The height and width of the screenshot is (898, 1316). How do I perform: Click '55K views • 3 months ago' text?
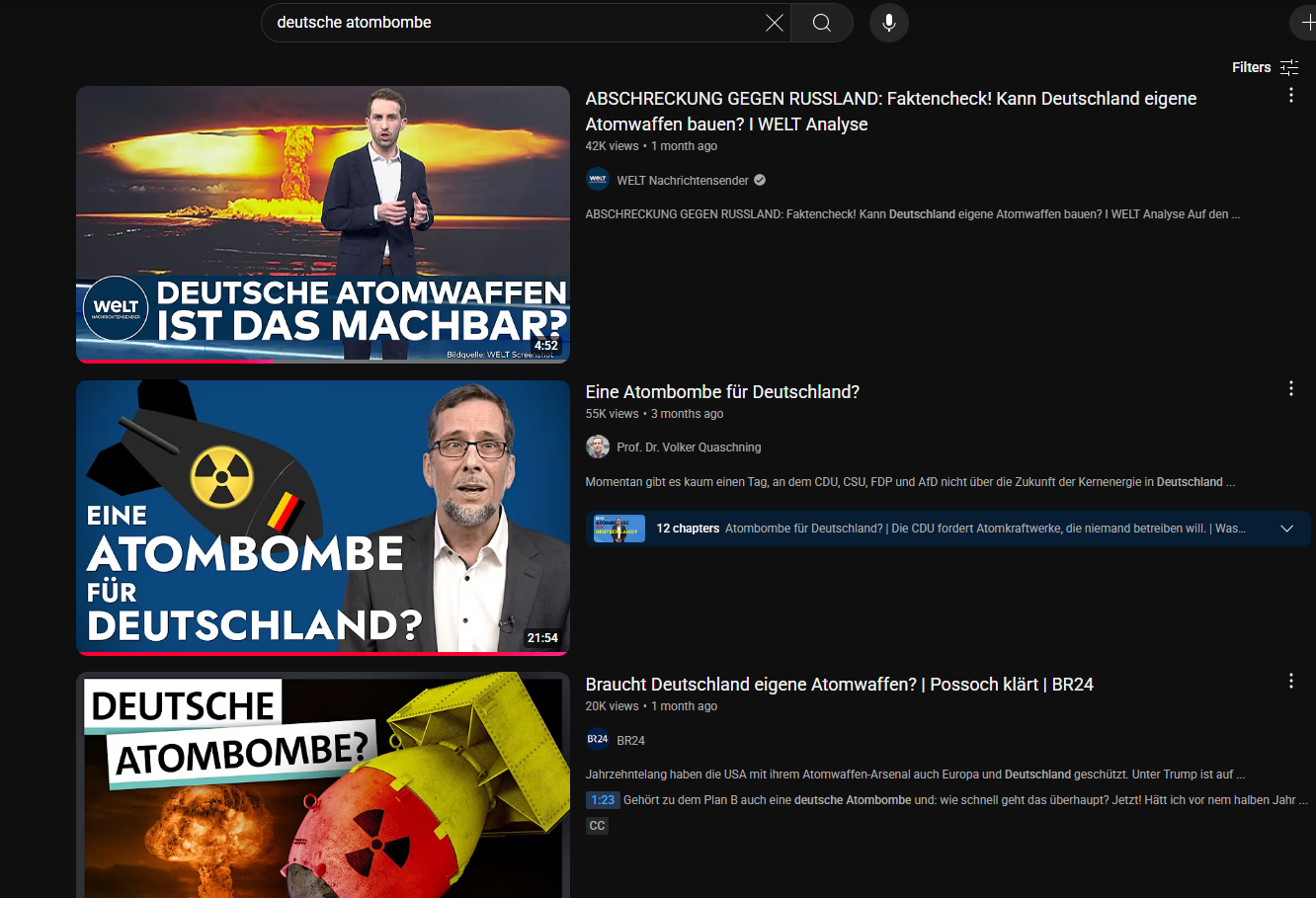click(x=654, y=414)
